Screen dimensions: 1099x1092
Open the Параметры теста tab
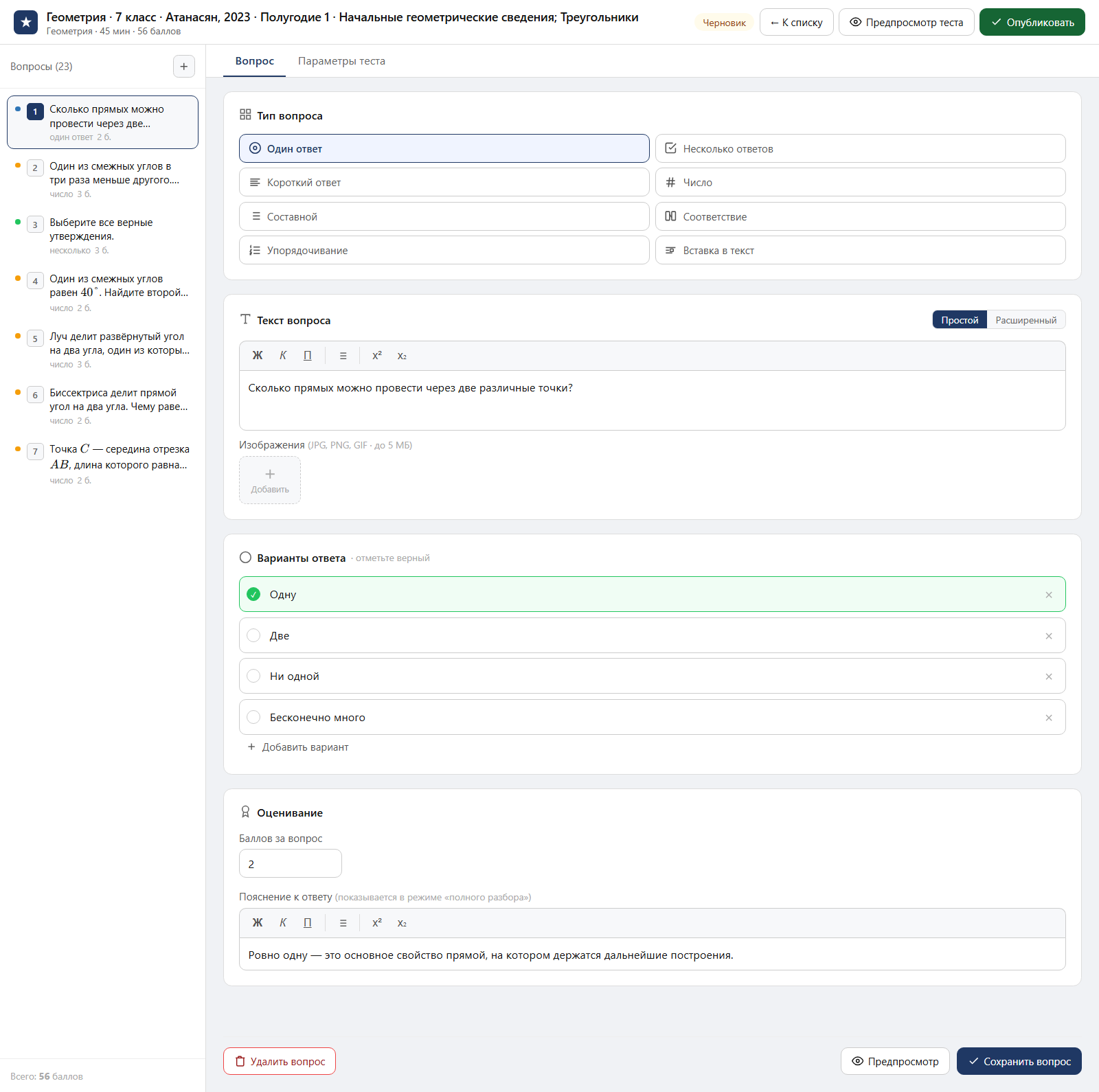pyautogui.click(x=341, y=61)
